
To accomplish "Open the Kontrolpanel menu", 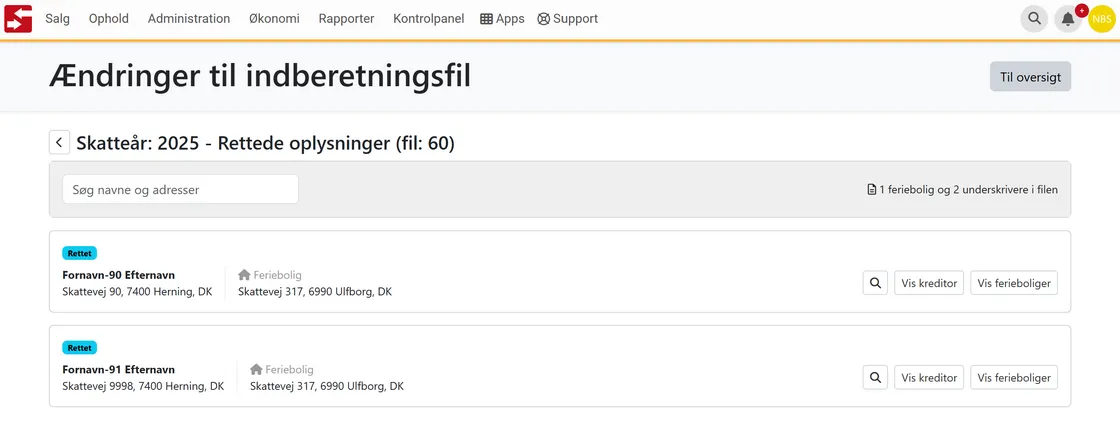I will coord(429,19).
